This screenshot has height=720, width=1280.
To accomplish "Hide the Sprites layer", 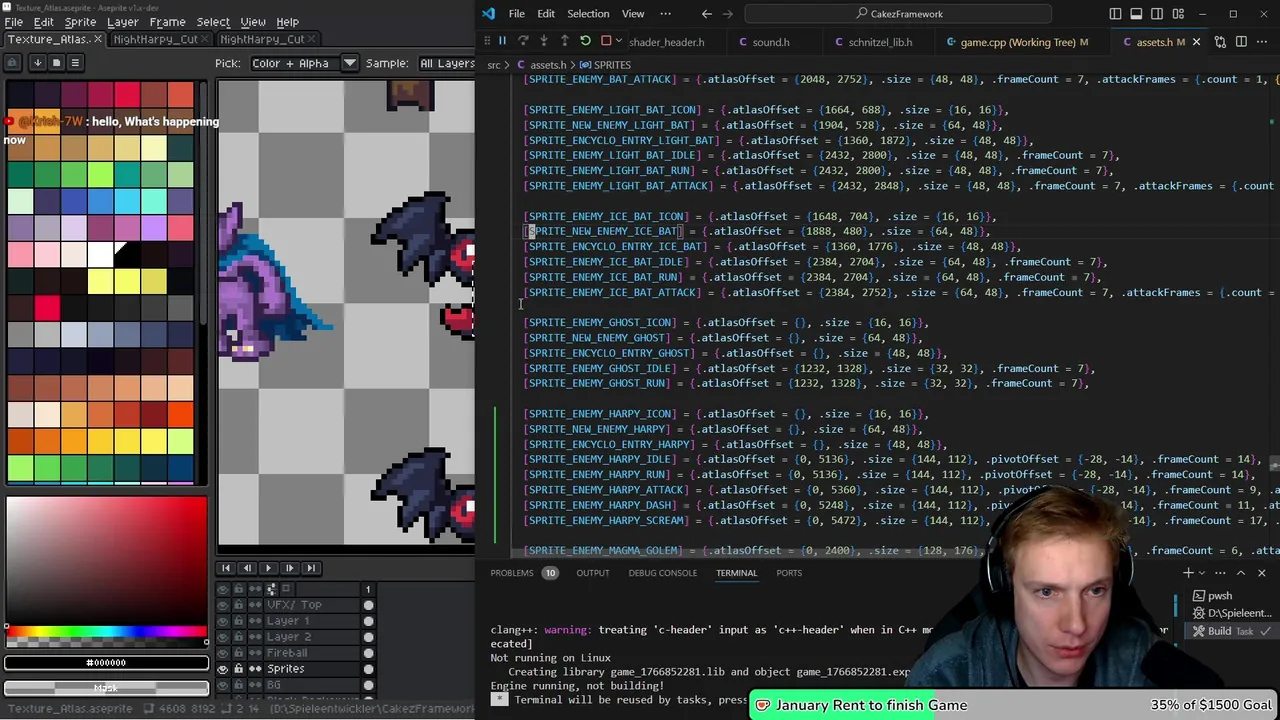I will click(223, 669).
